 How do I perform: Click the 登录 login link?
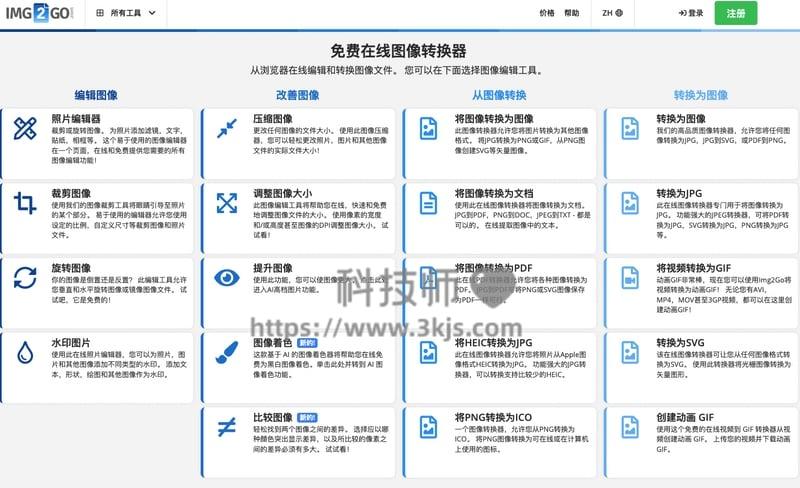[x=691, y=13]
